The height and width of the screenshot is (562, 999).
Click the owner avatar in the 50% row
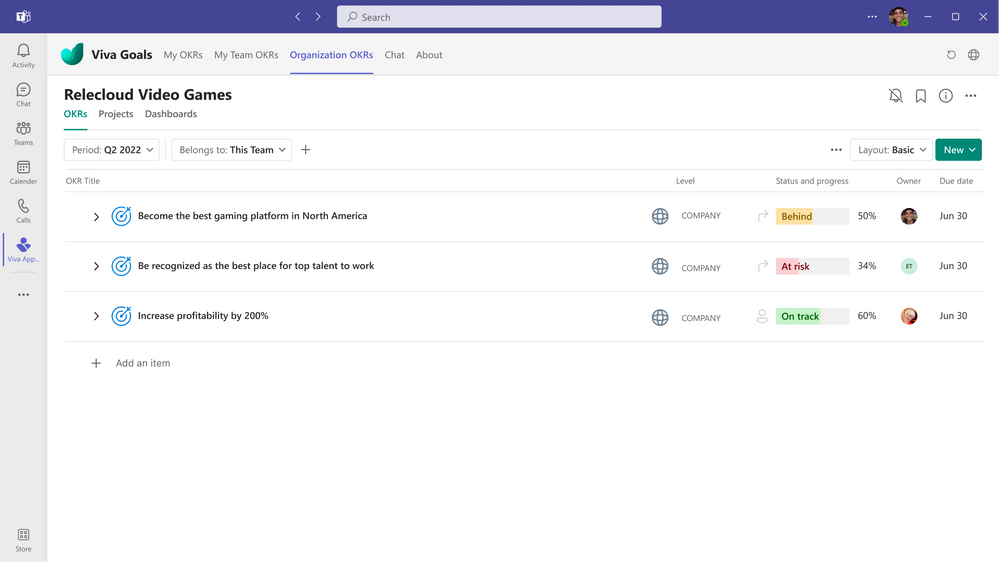[909, 216]
